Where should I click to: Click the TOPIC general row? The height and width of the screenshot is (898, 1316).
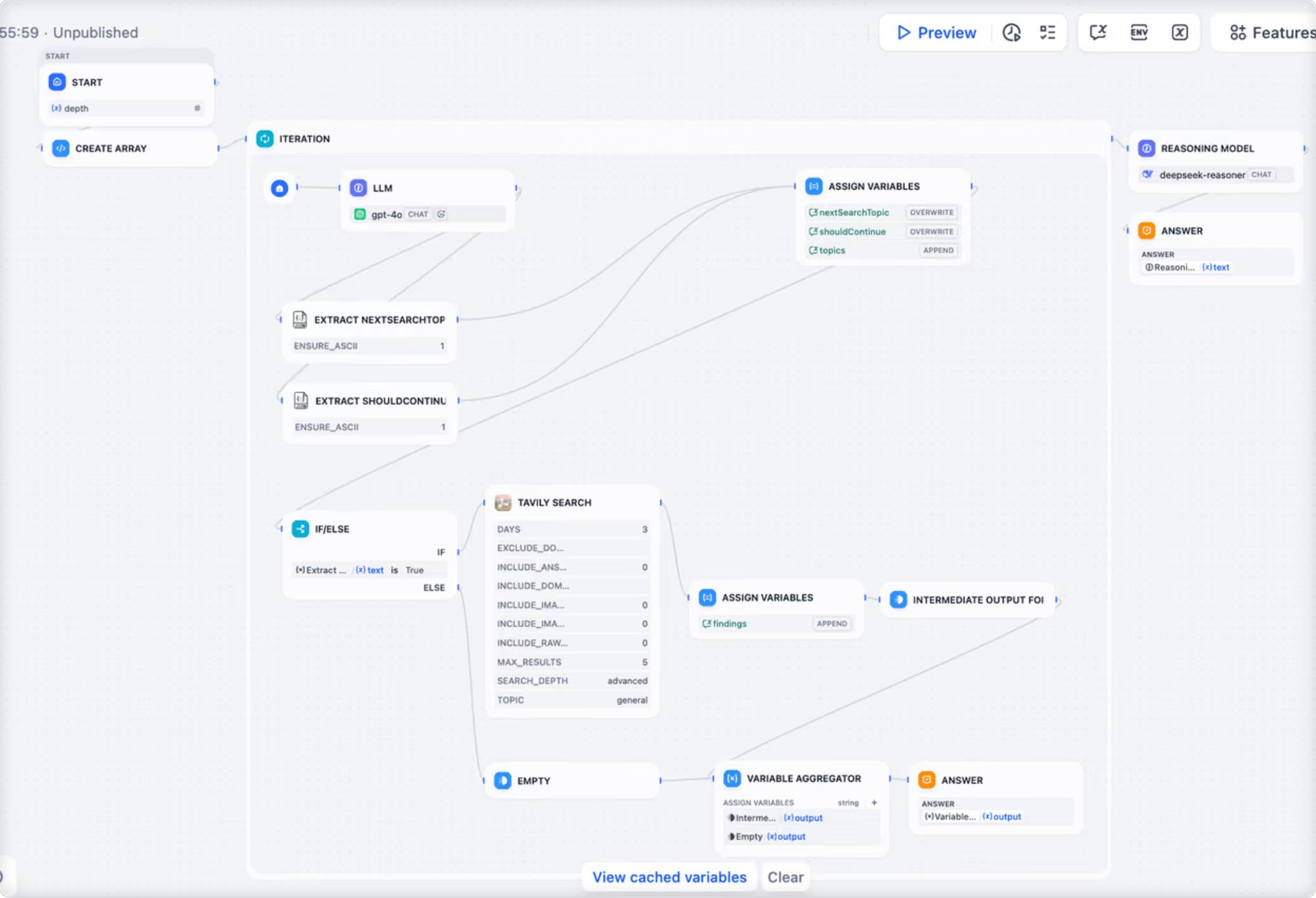click(572, 700)
